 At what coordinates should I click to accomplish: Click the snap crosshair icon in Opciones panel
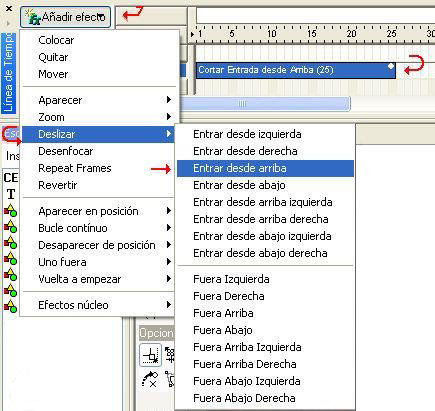point(151,355)
